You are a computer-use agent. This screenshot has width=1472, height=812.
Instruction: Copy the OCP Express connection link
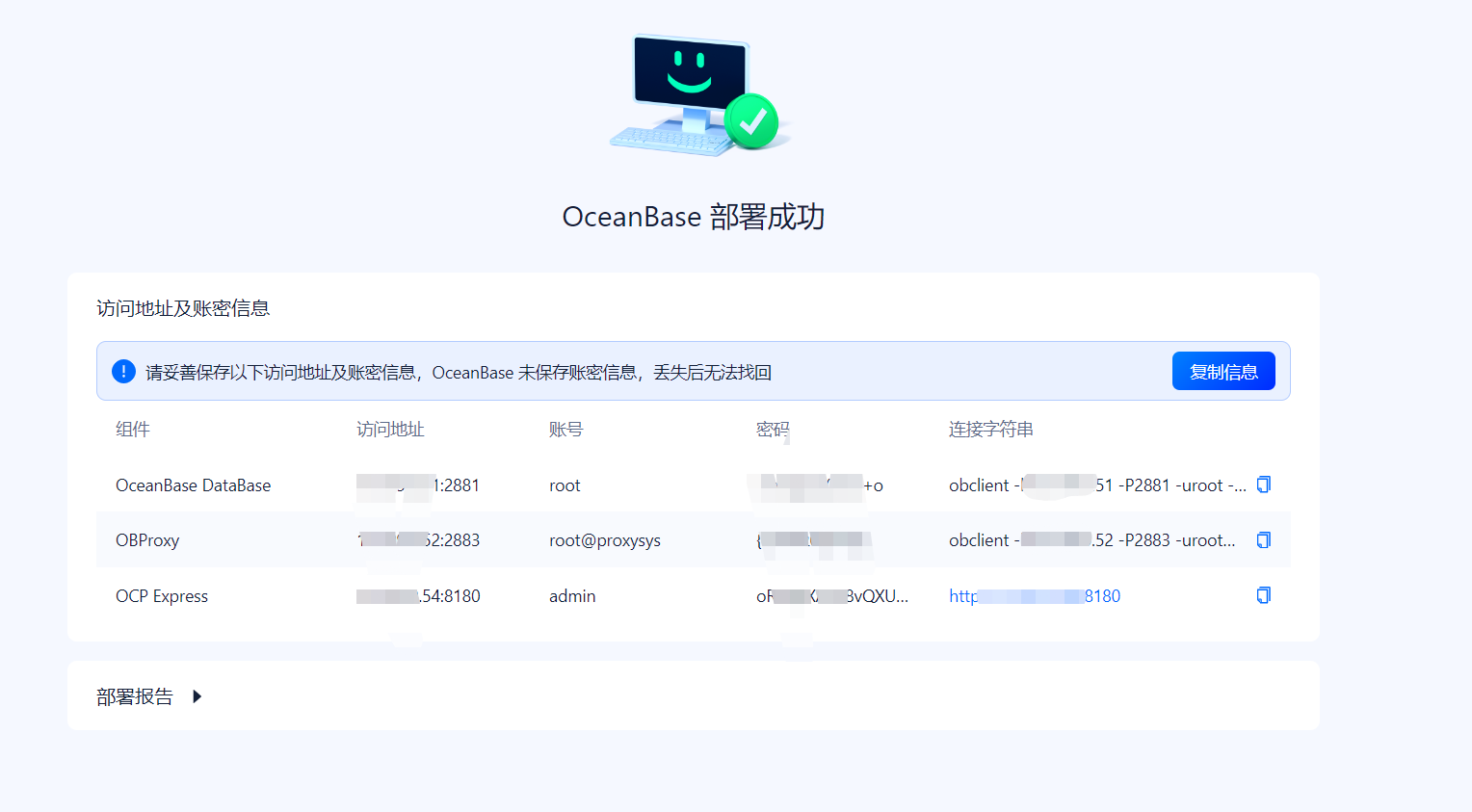pyautogui.click(x=1264, y=595)
